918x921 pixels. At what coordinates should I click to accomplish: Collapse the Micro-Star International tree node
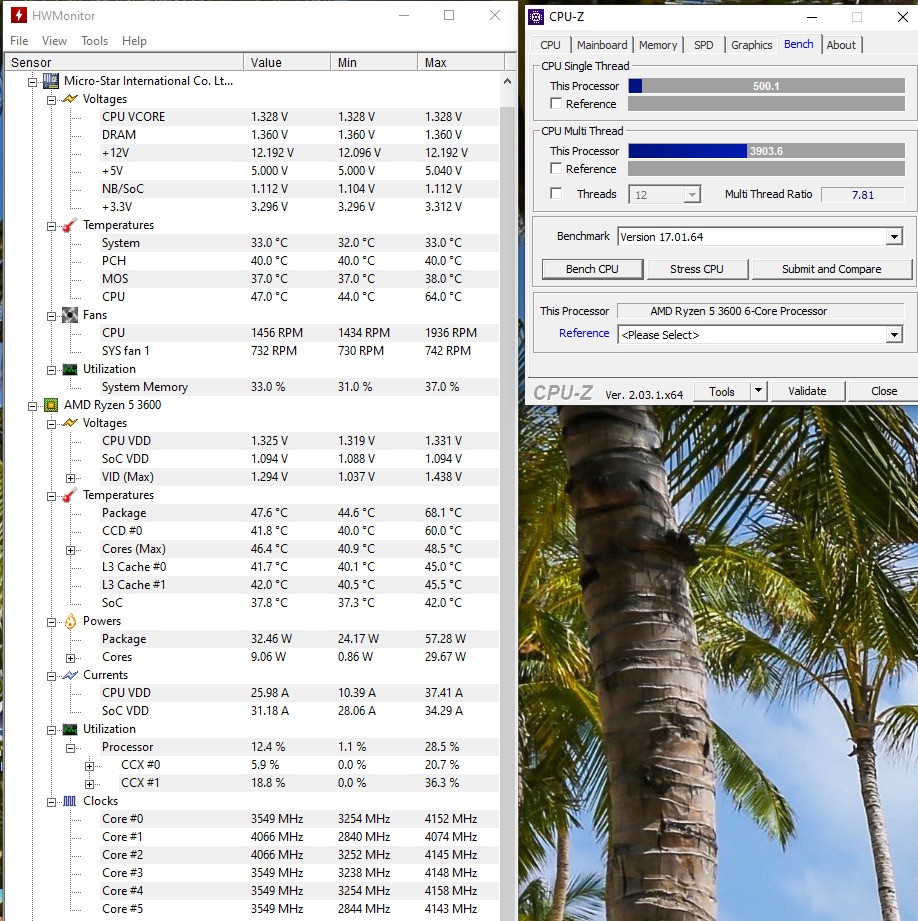pos(33,82)
